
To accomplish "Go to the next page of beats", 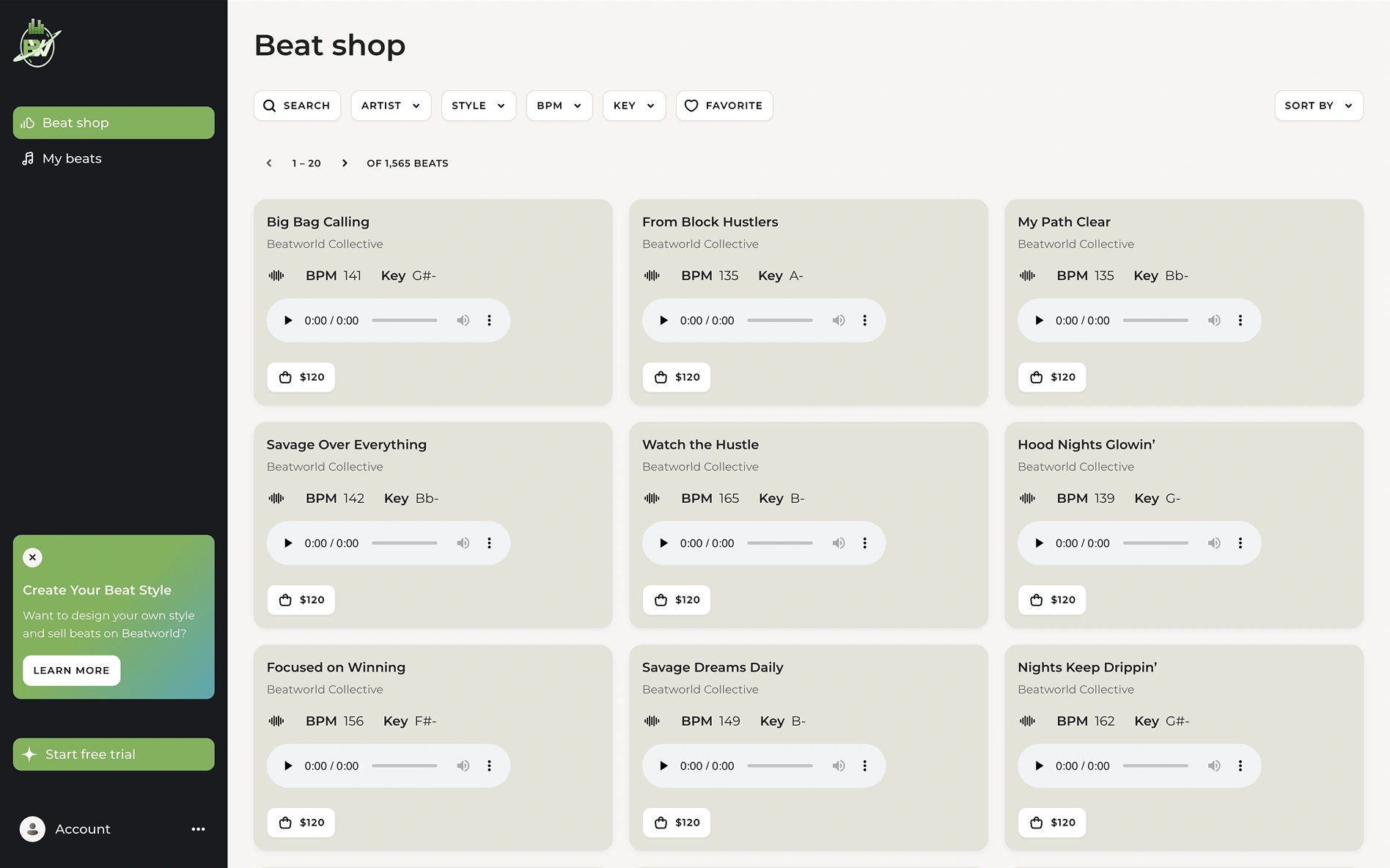I will pos(345,163).
